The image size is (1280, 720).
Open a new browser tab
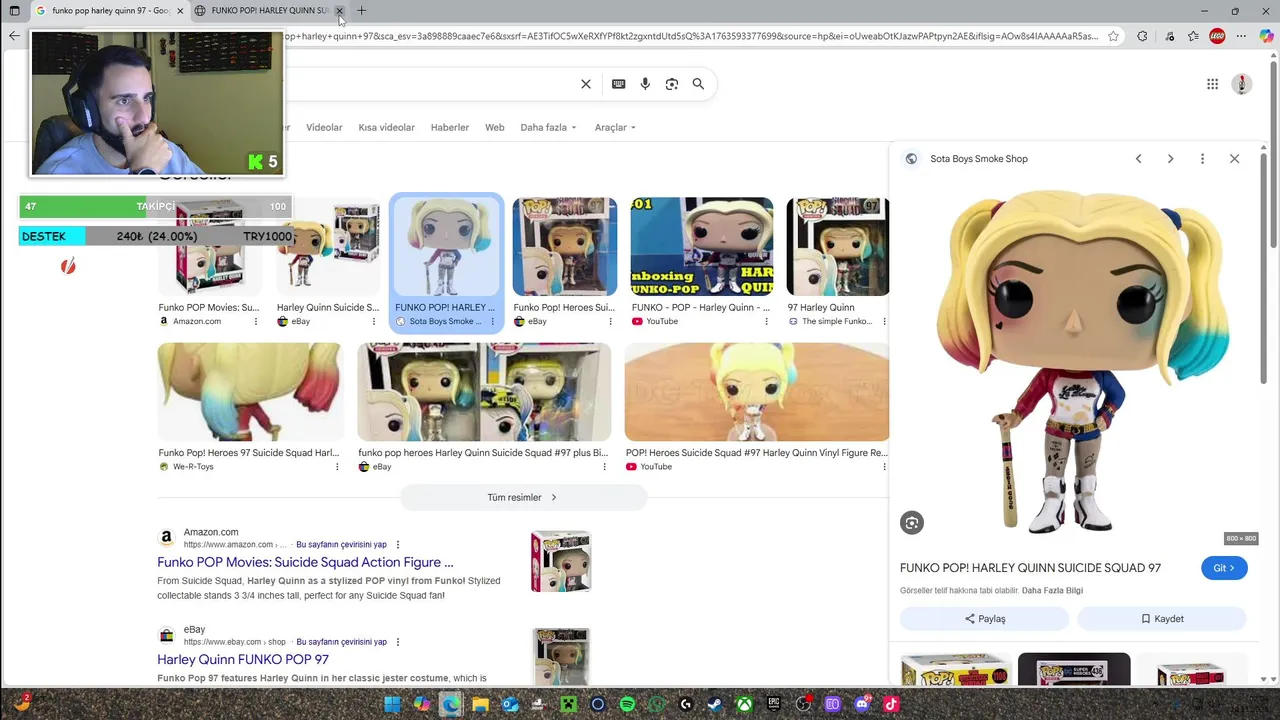coord(361,11)
